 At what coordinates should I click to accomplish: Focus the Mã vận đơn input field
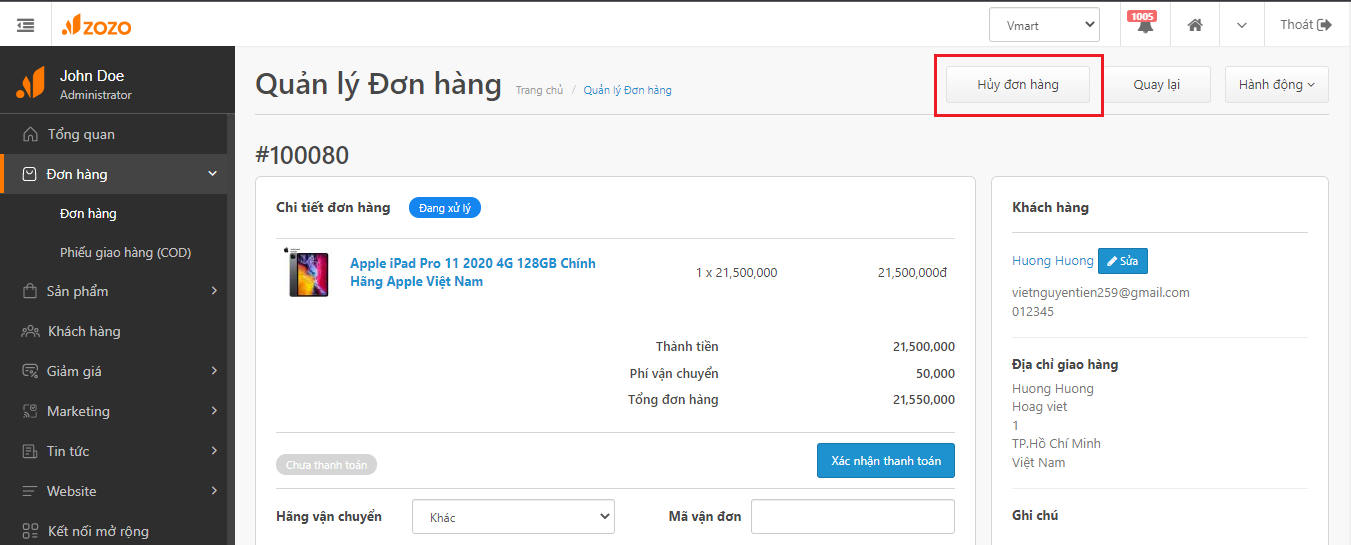coord(853,517)
